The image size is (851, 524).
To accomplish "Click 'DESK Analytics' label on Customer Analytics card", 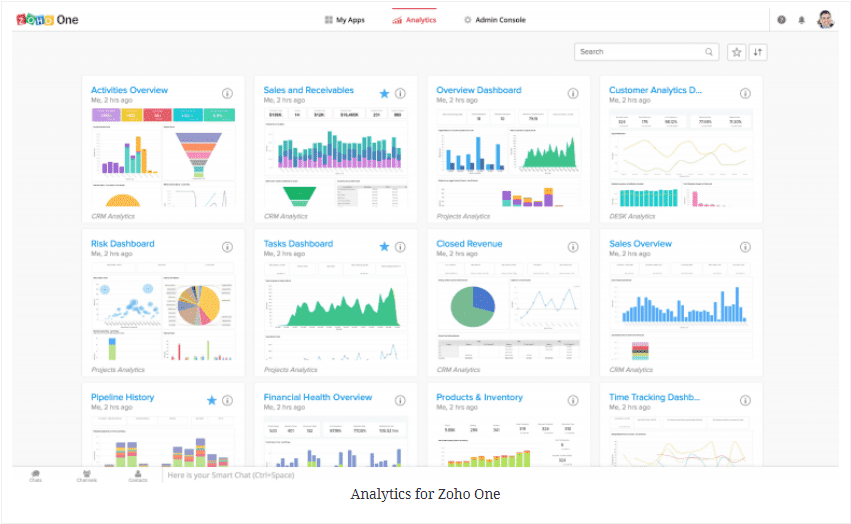I will (x=632, y=216).
